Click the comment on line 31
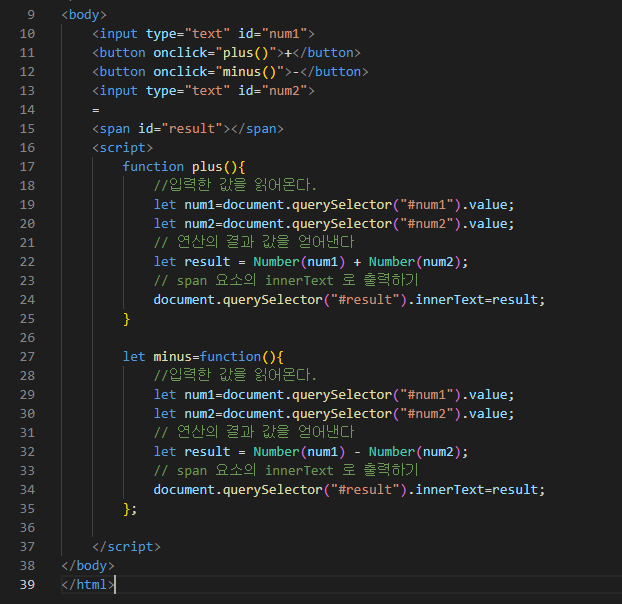The image size is (622, 604). click(253, 432)
